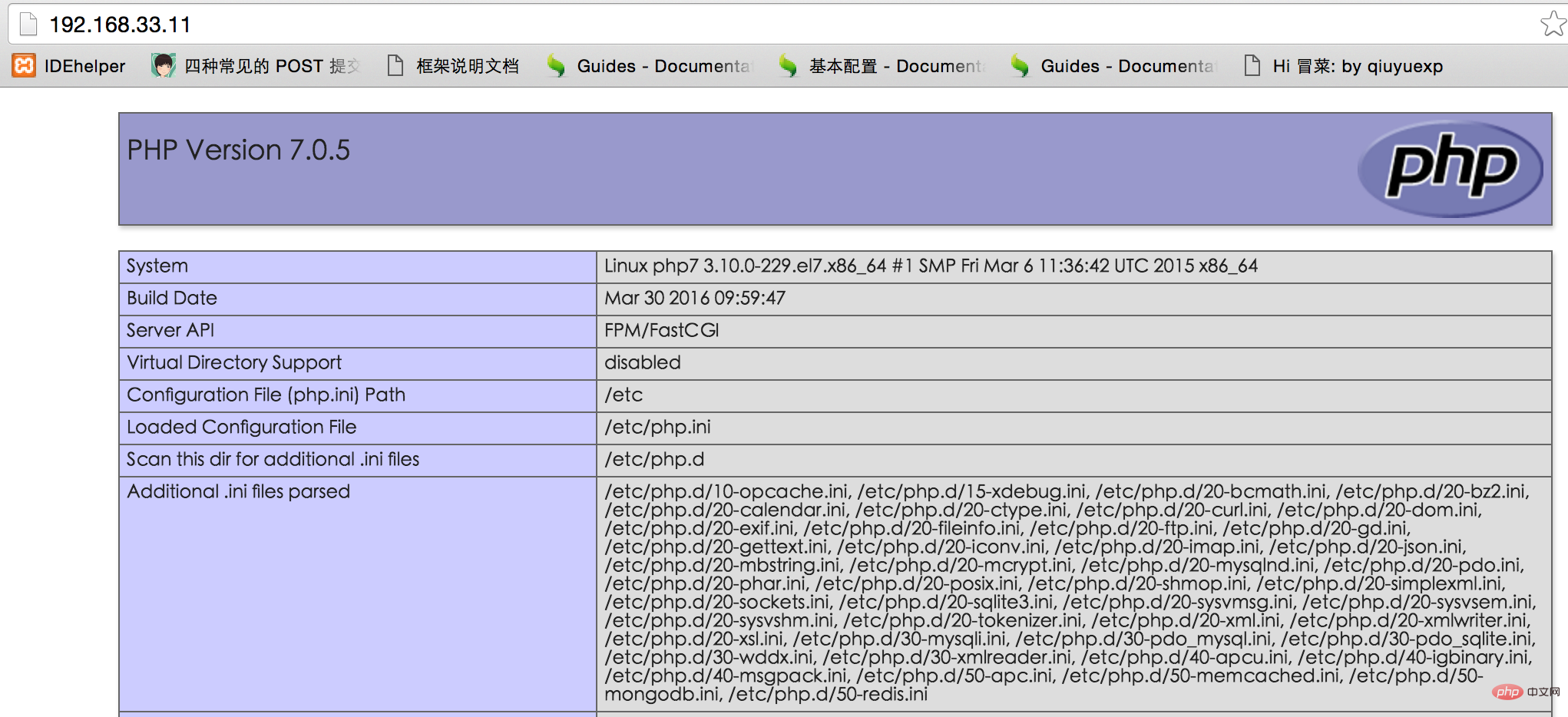Image resolution: width=1568 pixels, height=717 pixels.
Task: Click the FPM/FastCGI value
Action: click(x=662, y=331)
